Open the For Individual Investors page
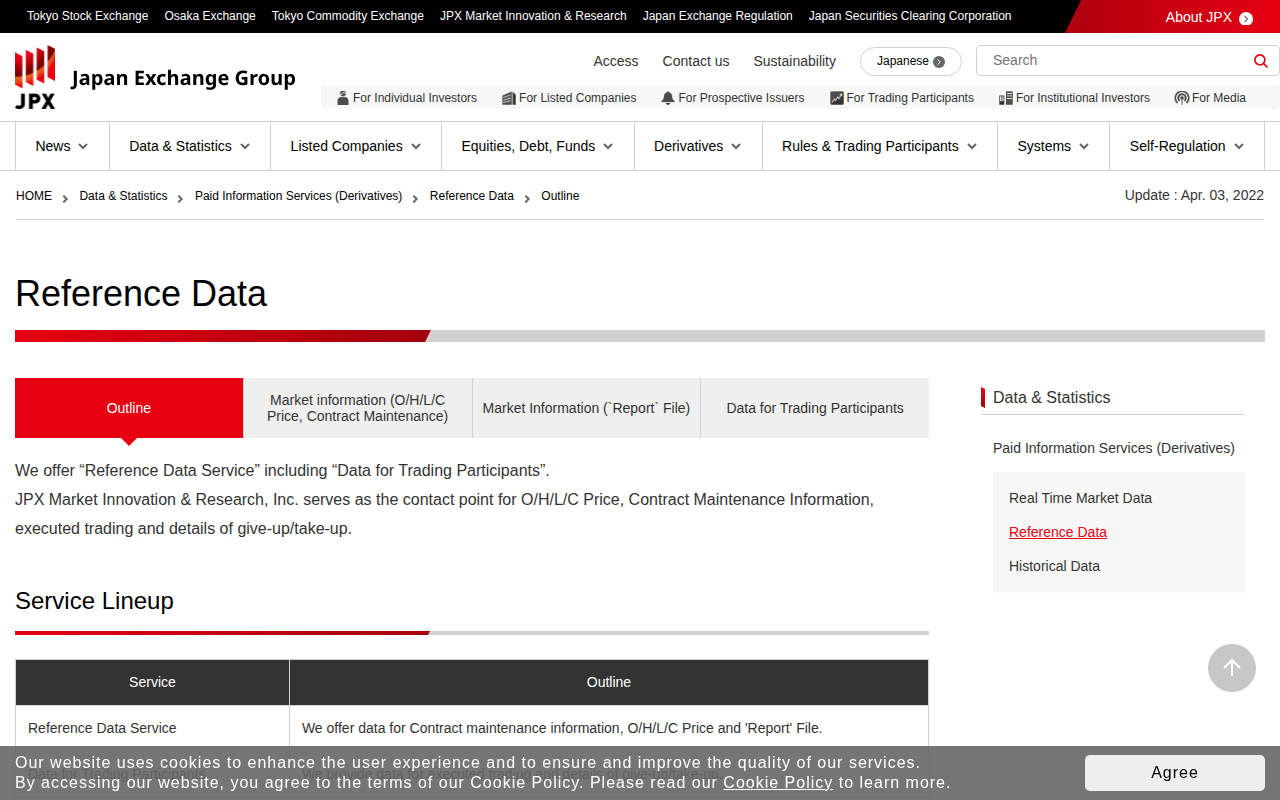The height and width of the screenshot is (800, 1280). 407,98
